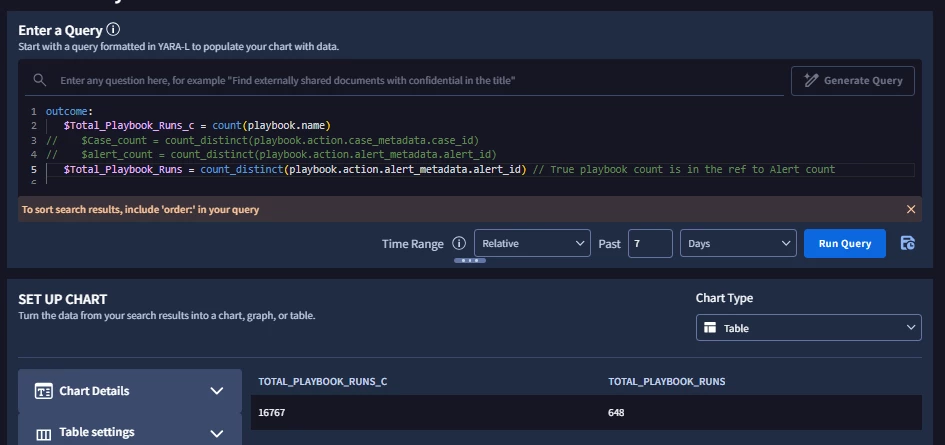Click the table cell value 16767

271,413
